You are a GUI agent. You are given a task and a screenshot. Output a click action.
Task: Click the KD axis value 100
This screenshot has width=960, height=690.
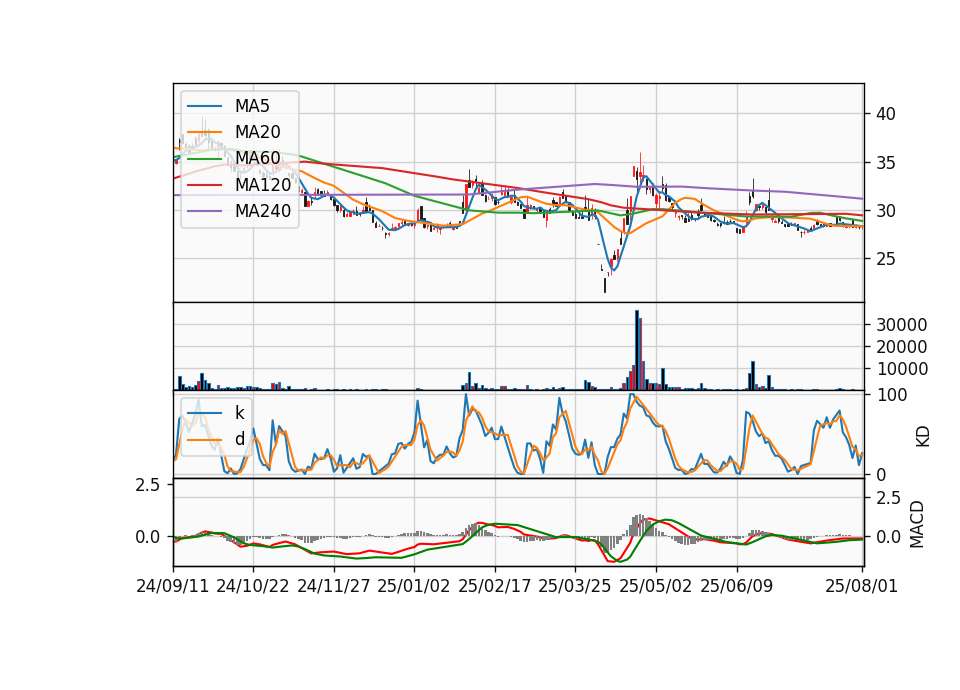point(891,395)
